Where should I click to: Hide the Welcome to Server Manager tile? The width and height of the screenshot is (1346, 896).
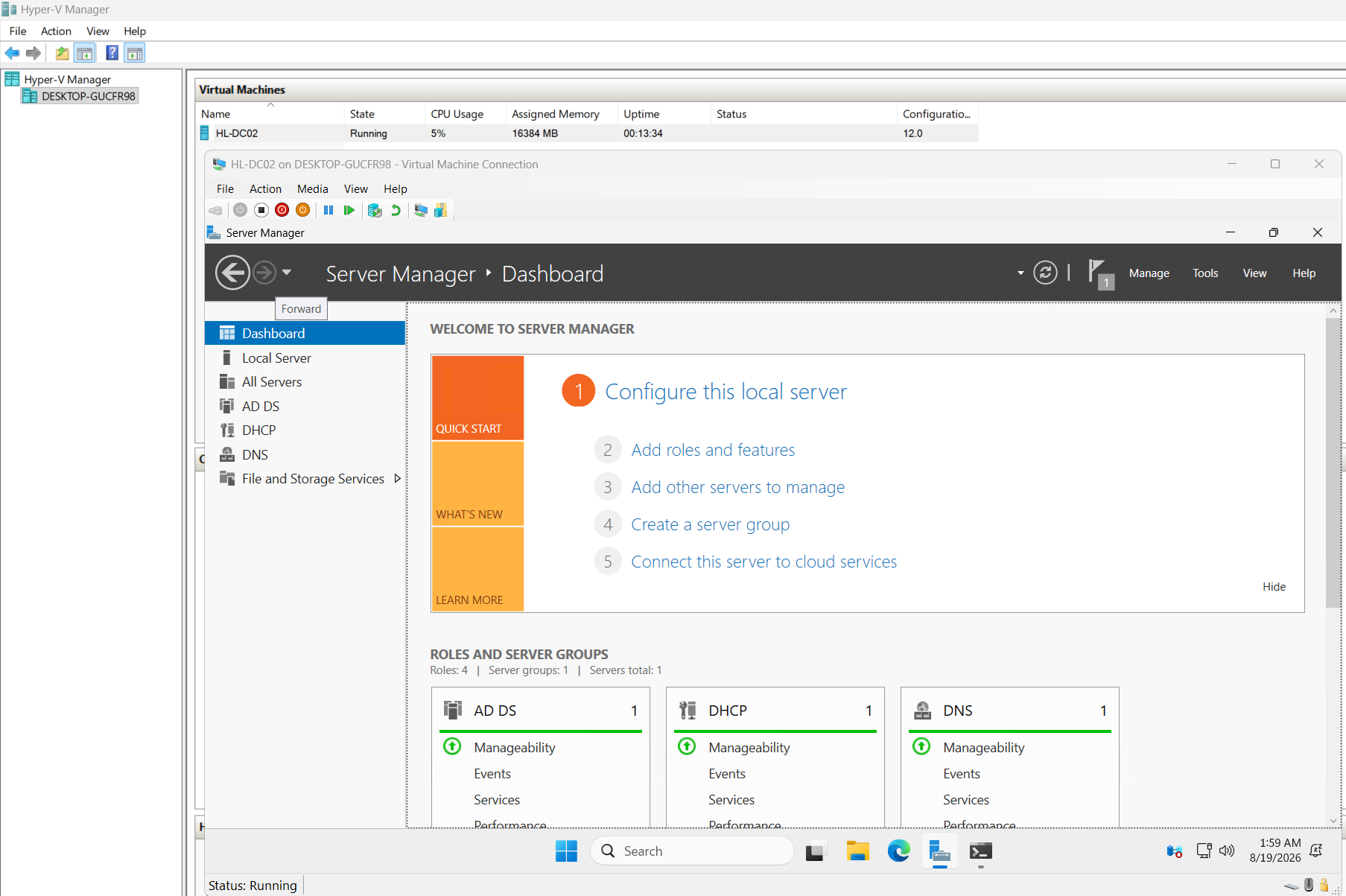tap(1274, 587)
